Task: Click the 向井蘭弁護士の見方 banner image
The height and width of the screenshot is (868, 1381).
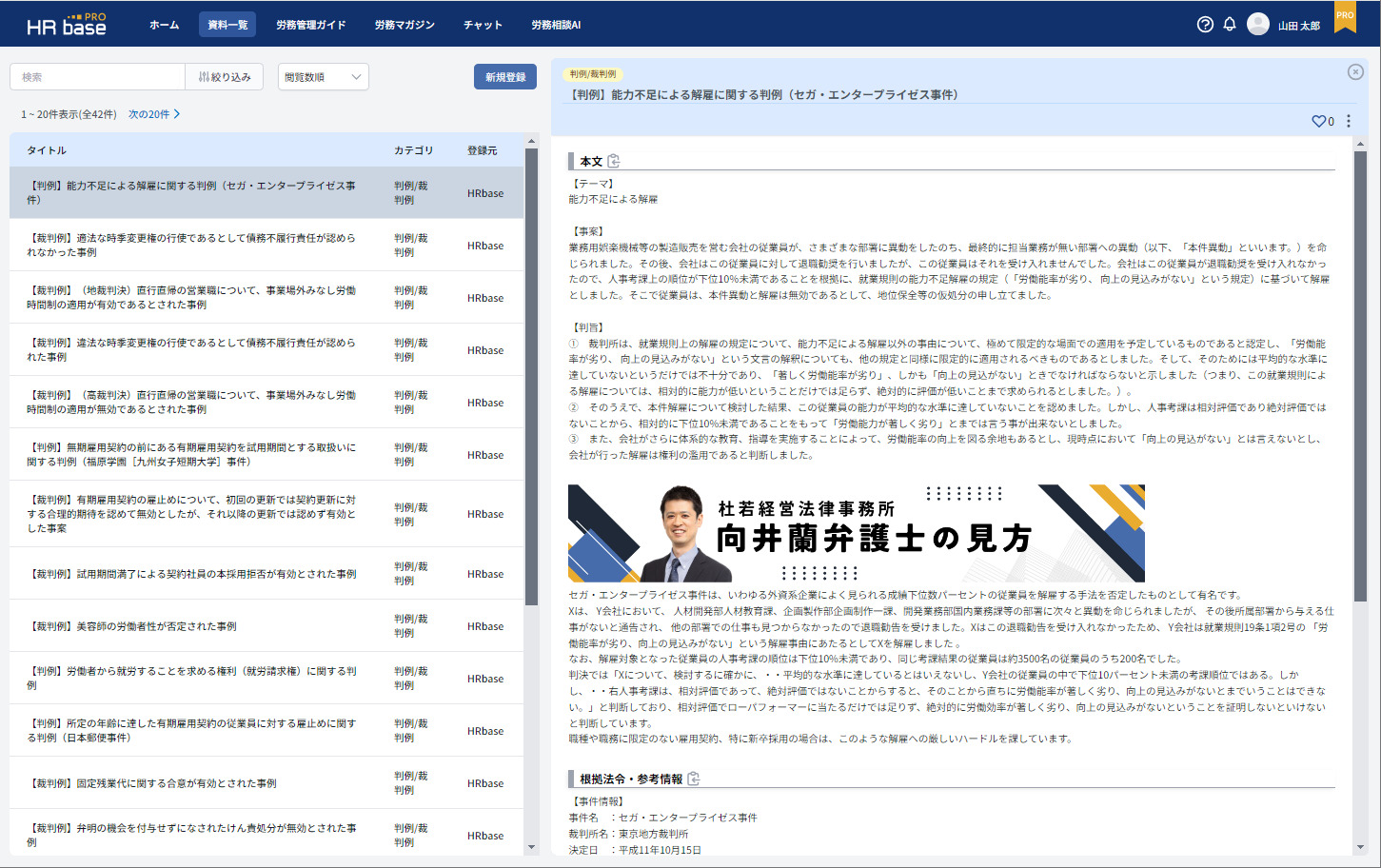Action: point(856,533)
